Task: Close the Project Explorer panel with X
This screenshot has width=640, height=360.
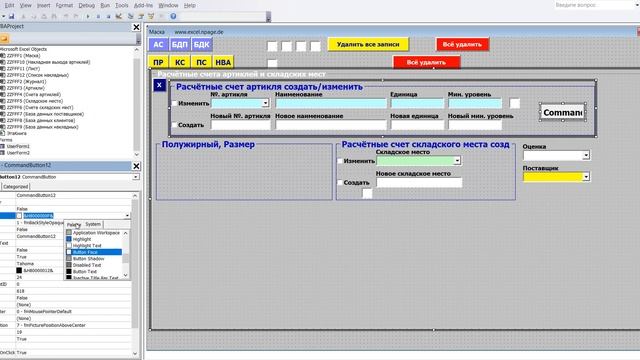Action: click(x=136, y=27)
